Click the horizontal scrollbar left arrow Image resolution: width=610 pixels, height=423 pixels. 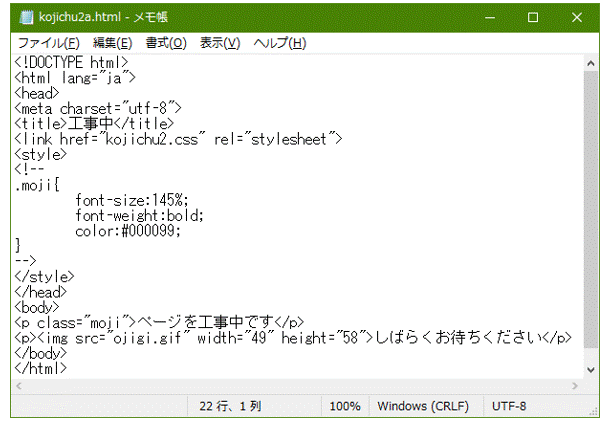20,386
